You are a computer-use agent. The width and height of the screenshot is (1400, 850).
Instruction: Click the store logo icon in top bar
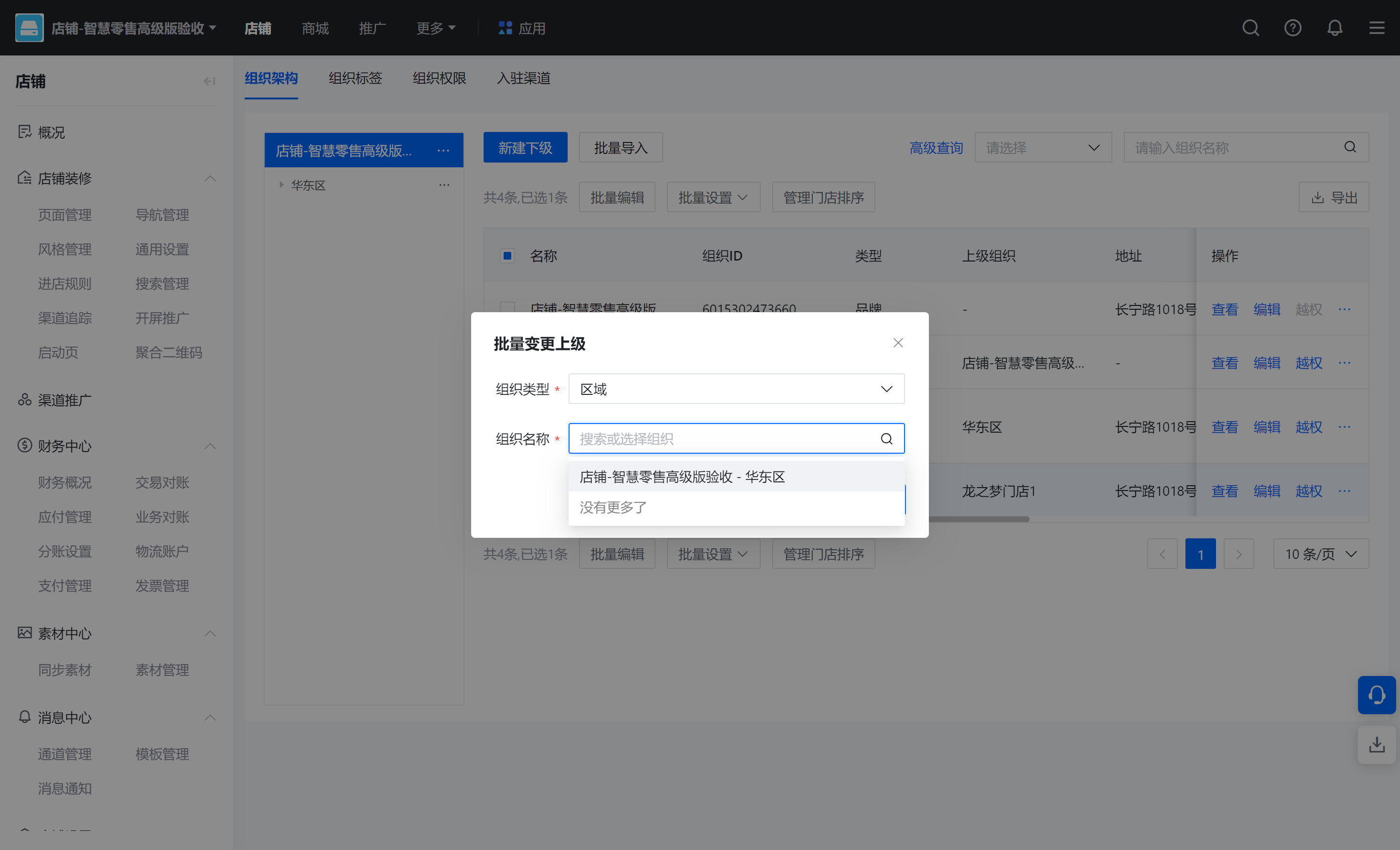[x=29, y=28]
